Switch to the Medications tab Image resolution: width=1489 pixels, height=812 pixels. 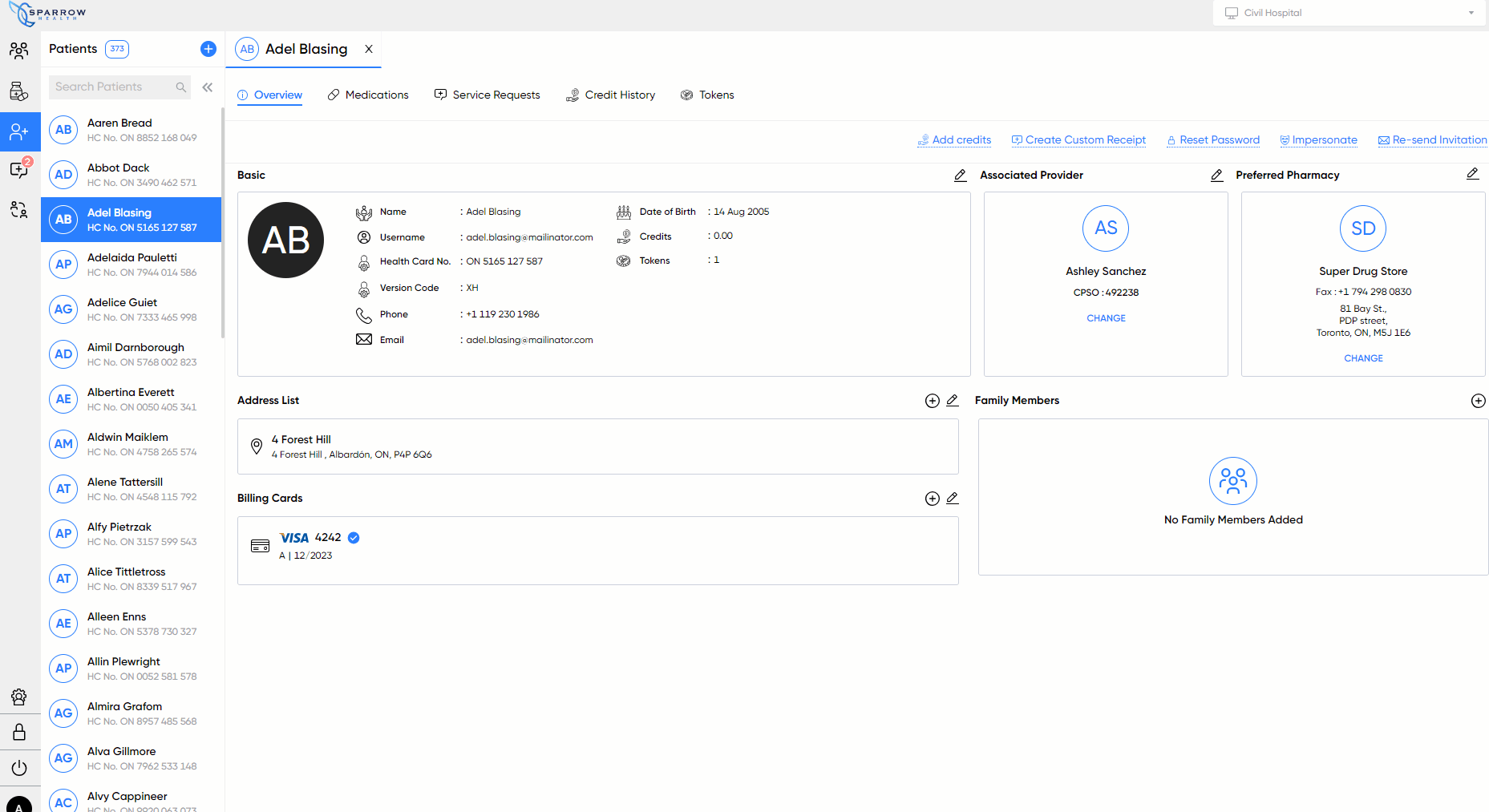(368, 95)
